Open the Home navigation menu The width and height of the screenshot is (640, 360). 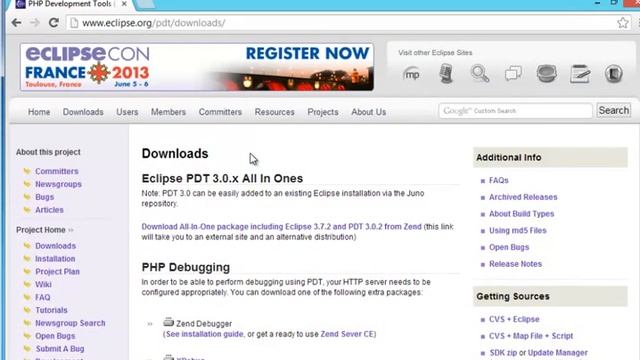[39, 112]
